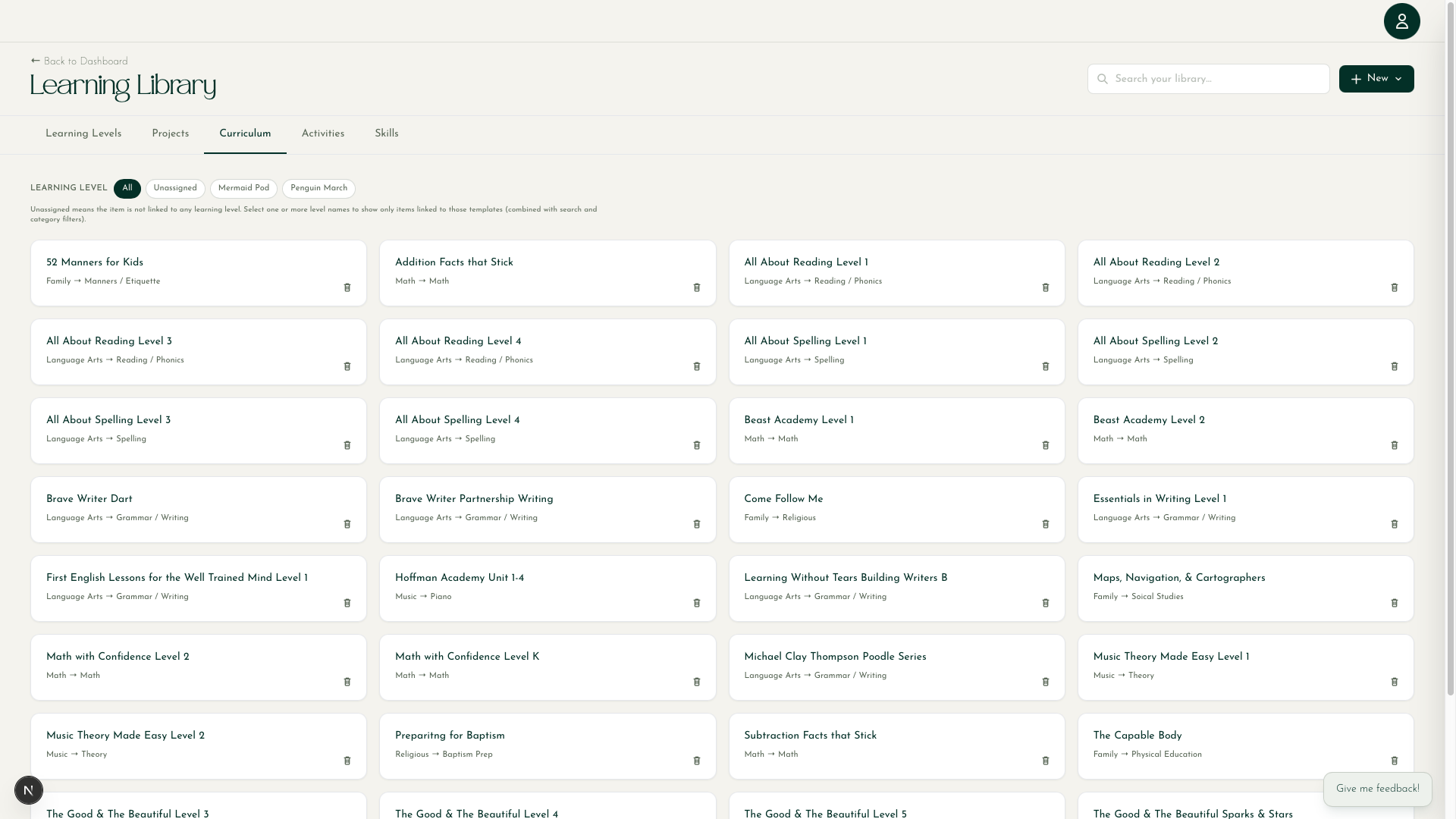Delete Math with Confidence Level 2
1456x819 pixels.
click(x=347, y=682)
